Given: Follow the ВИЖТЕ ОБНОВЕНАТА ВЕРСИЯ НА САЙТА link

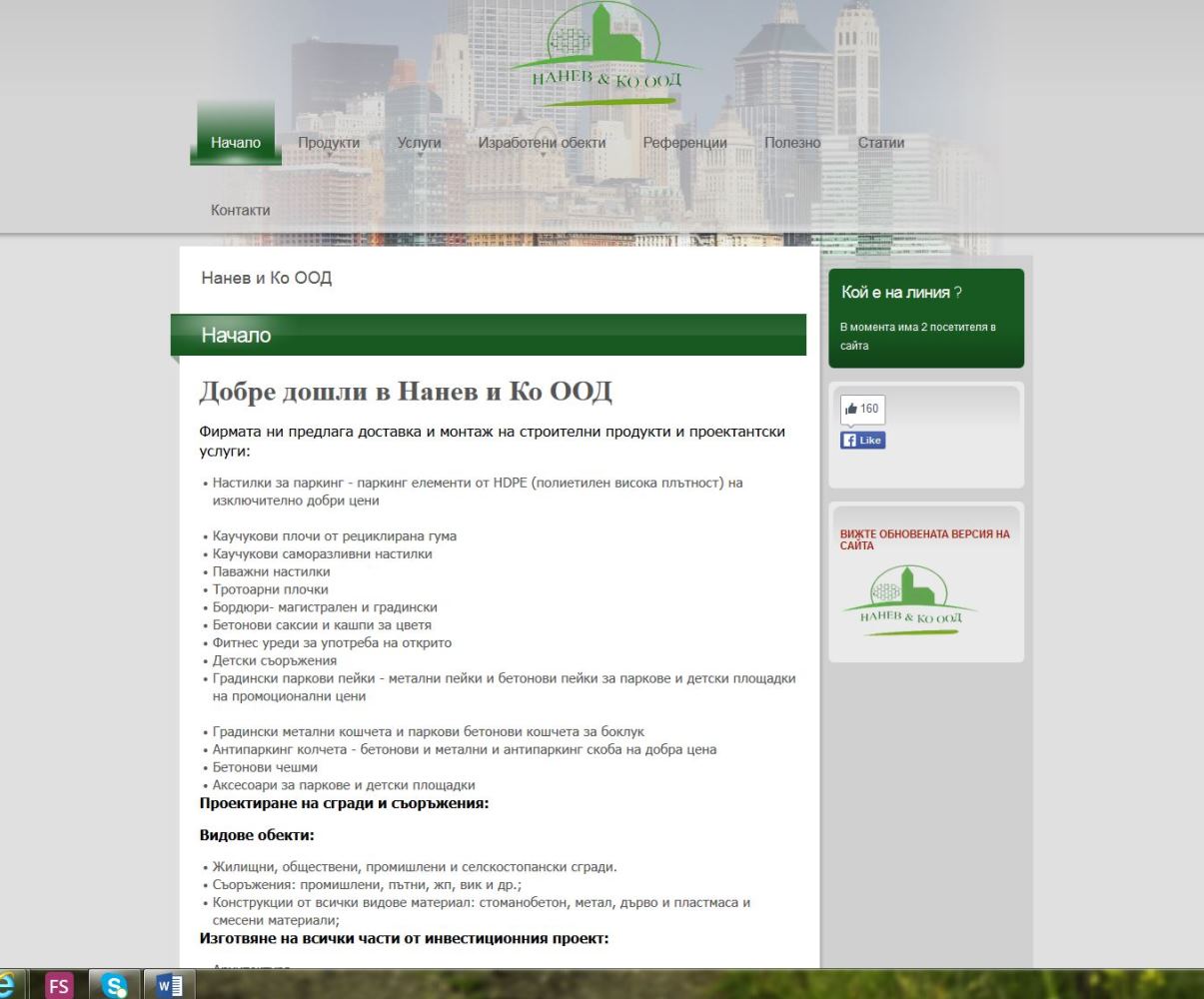Looking at the screenshot, I should 924,539.
